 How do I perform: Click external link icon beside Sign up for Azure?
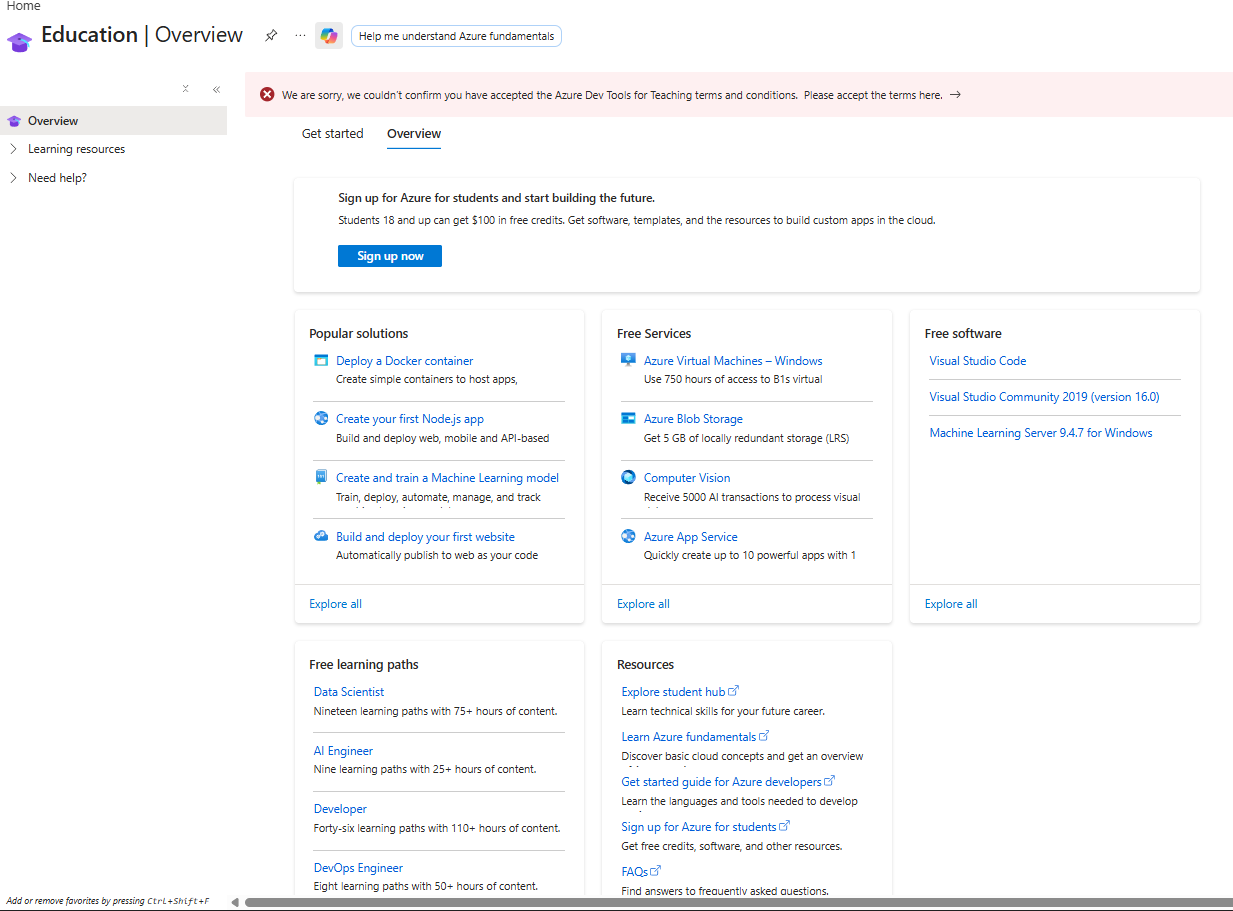pyautogui.click(x=785, y=826)
